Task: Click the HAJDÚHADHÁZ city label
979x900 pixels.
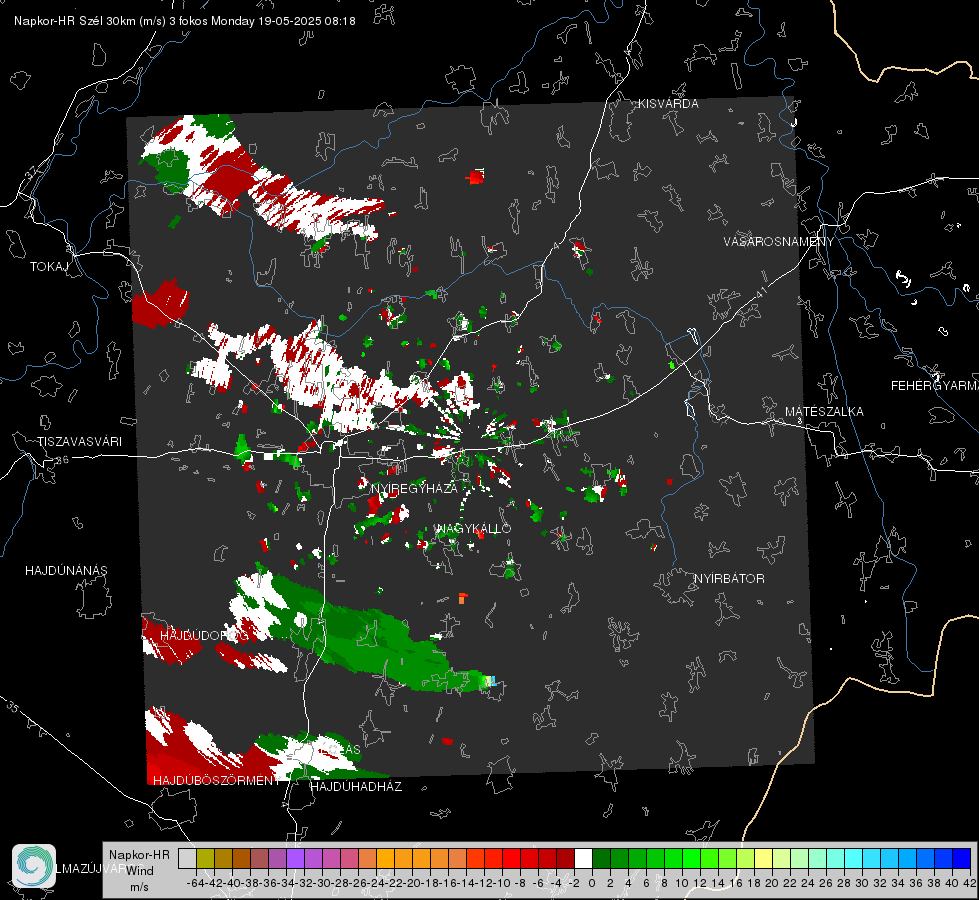Action: coord(356,787)
